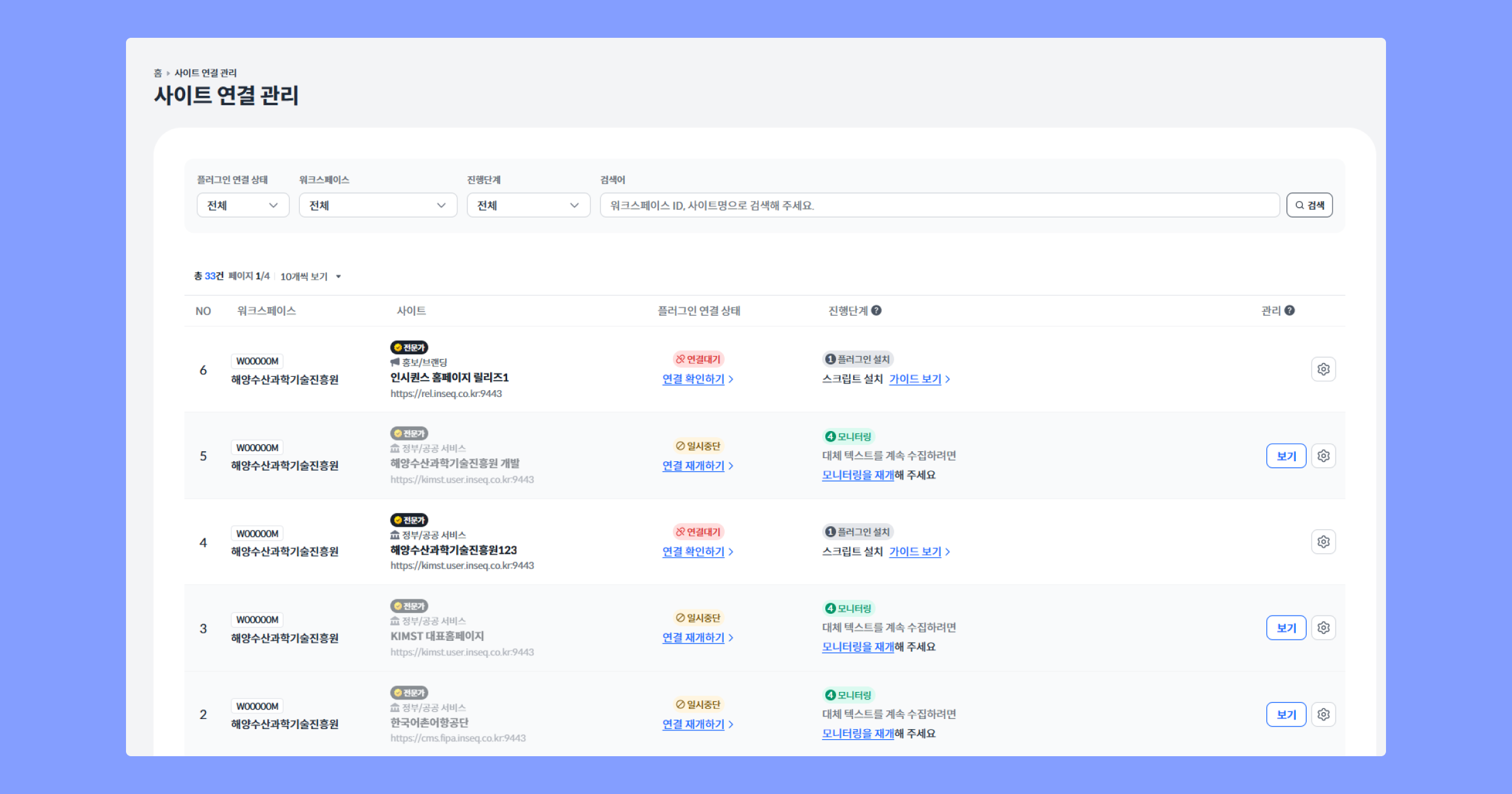Expand the 워크스페이스 filter dropdown
This screenshot has height=794, width=1512.
point(377,205)
